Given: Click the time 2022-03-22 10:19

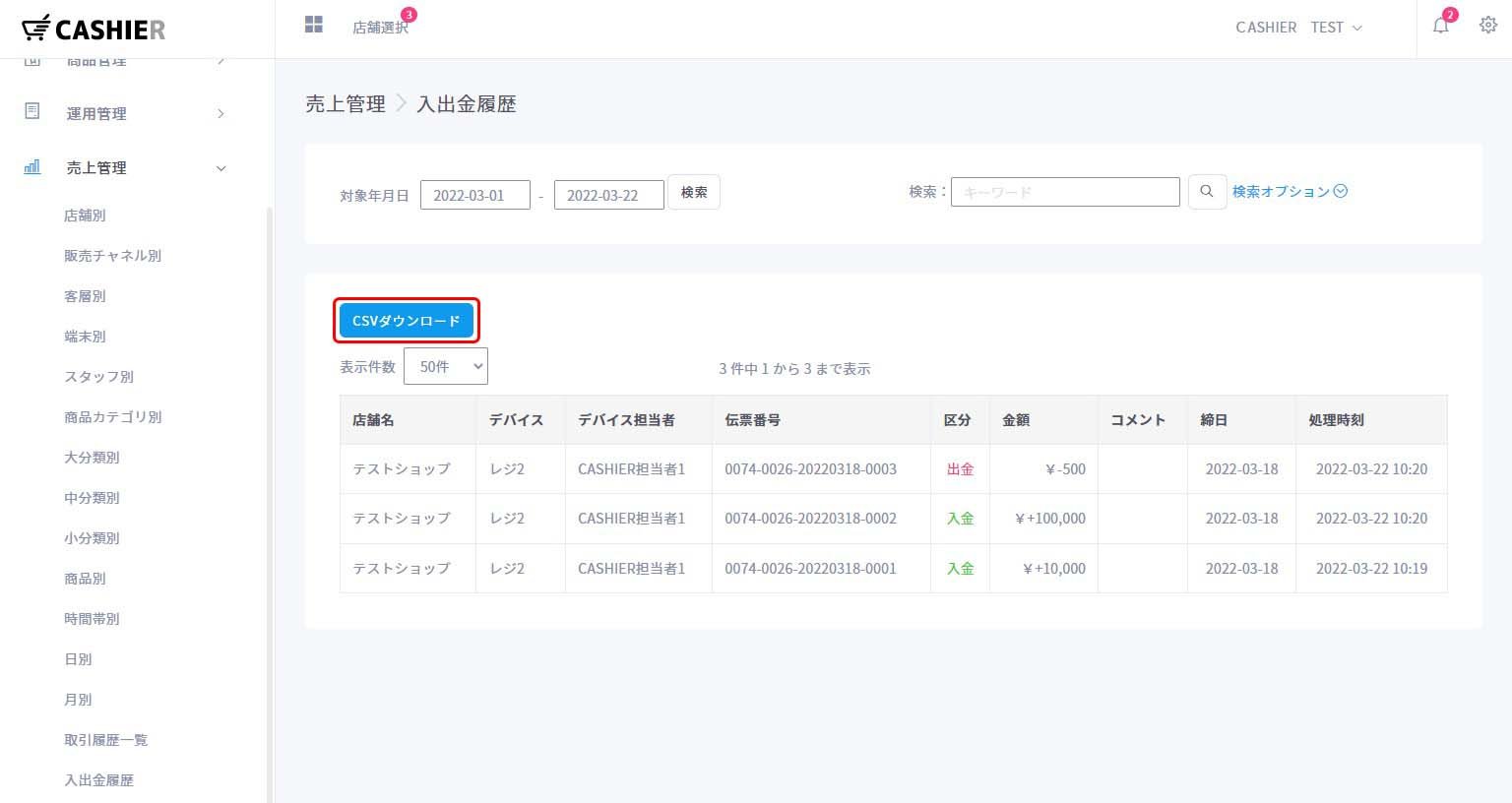Looking at the screenshot, I should coord(1371,569).
